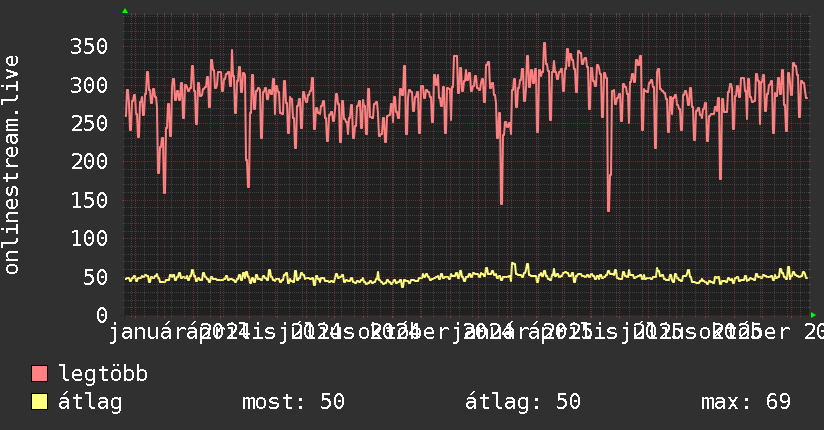This screenshot has height=430, width=824.
Task: Click the green arrow at x-axis end
Action: pyautogui.click(x=813, y=315)
